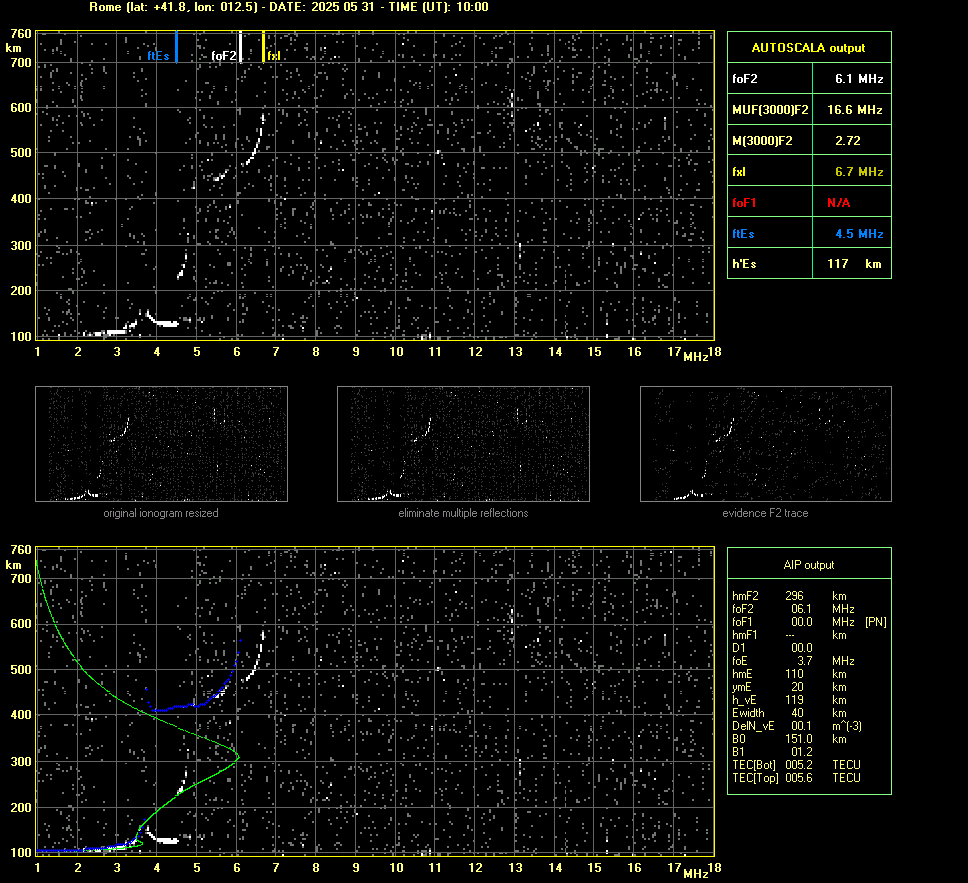Select the MUF(3000)F2 value 16.6 MHz
The width and height of the screenshot is (968, 883).
click(x=854, y=110)
